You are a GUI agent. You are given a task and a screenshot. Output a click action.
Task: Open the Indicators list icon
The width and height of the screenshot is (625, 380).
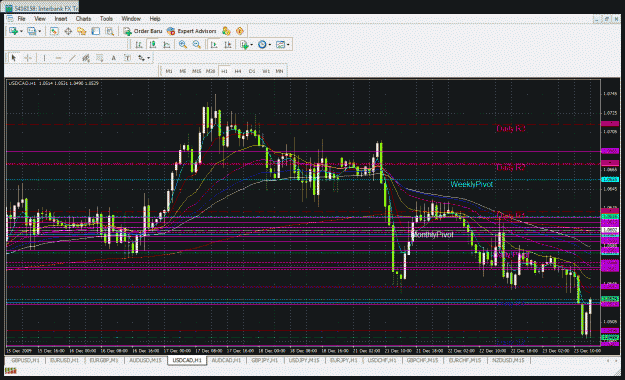click(244, 45)
